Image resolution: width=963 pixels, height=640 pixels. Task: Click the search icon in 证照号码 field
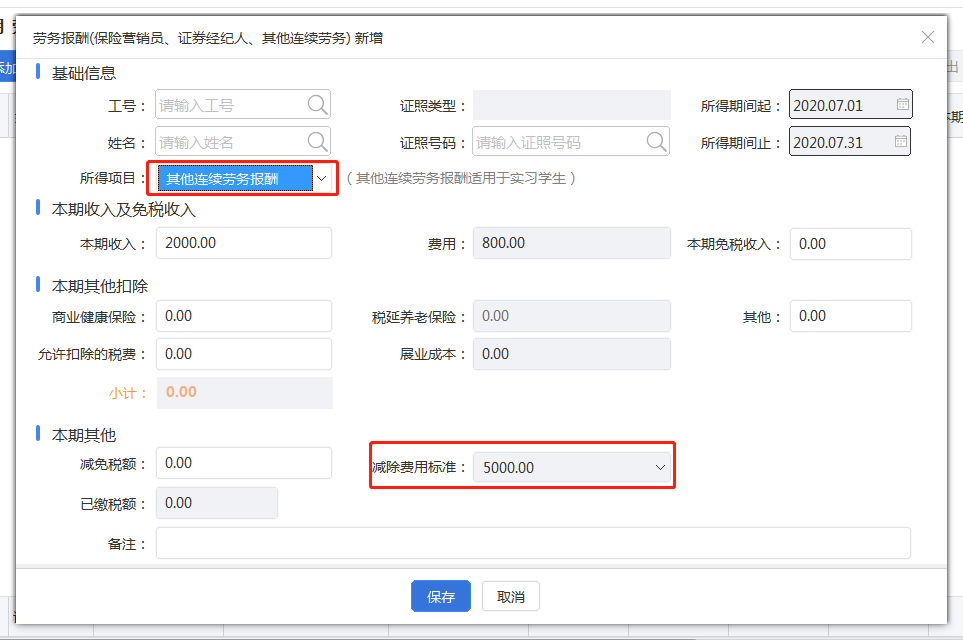coord(656,142)
